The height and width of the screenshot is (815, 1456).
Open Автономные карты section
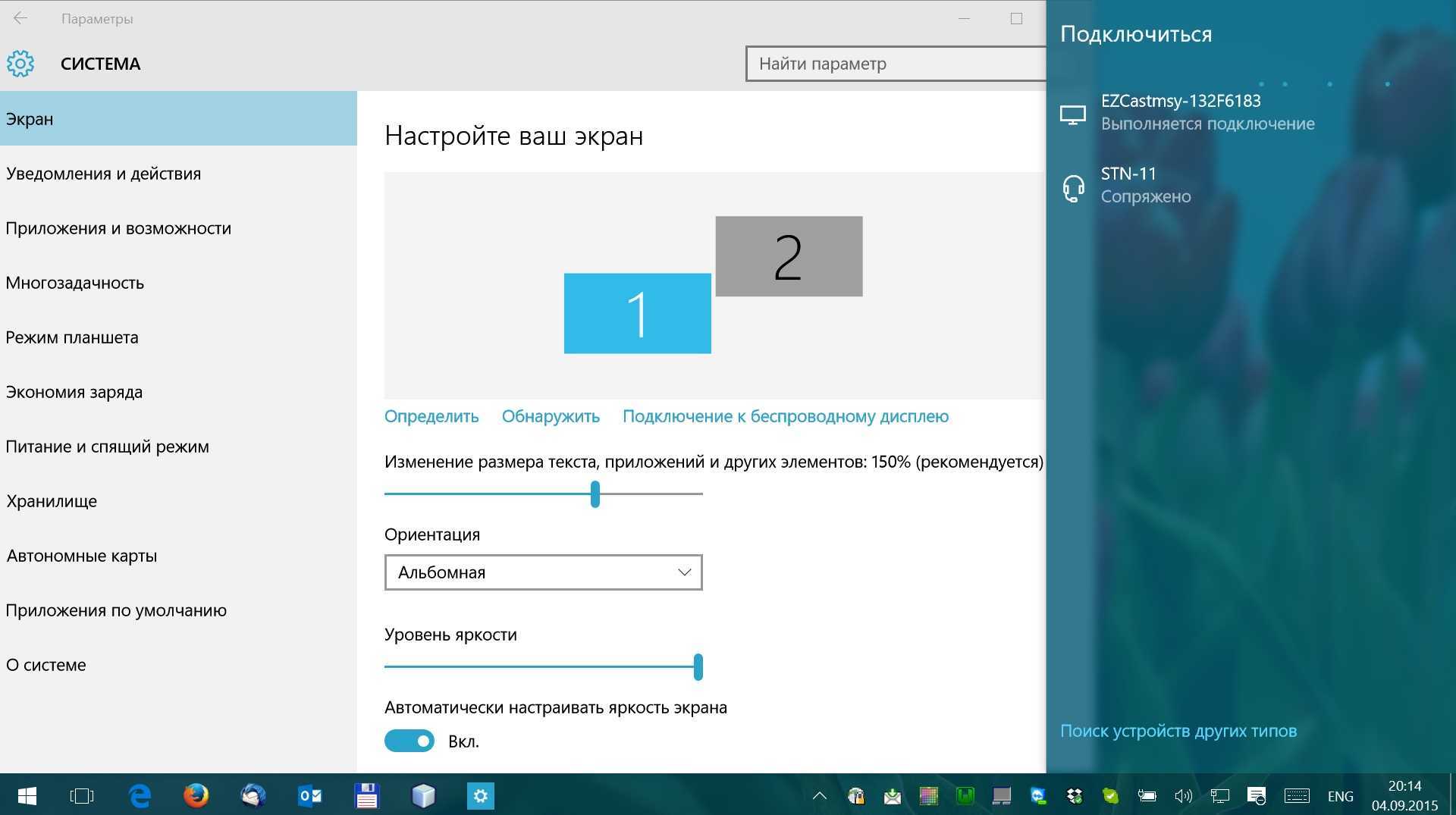[x=178, y=556]
